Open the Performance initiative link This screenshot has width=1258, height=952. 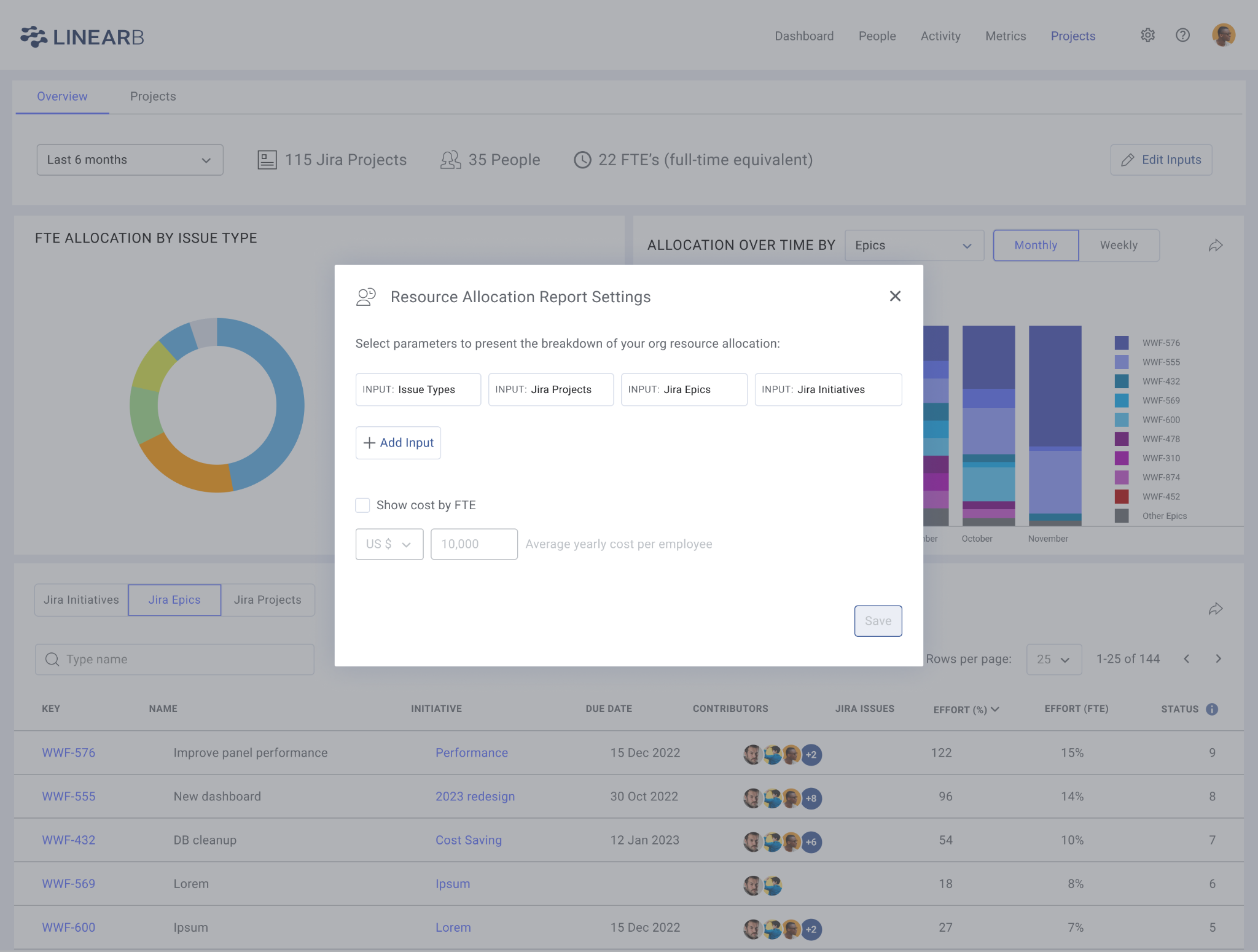coord(472,752)
